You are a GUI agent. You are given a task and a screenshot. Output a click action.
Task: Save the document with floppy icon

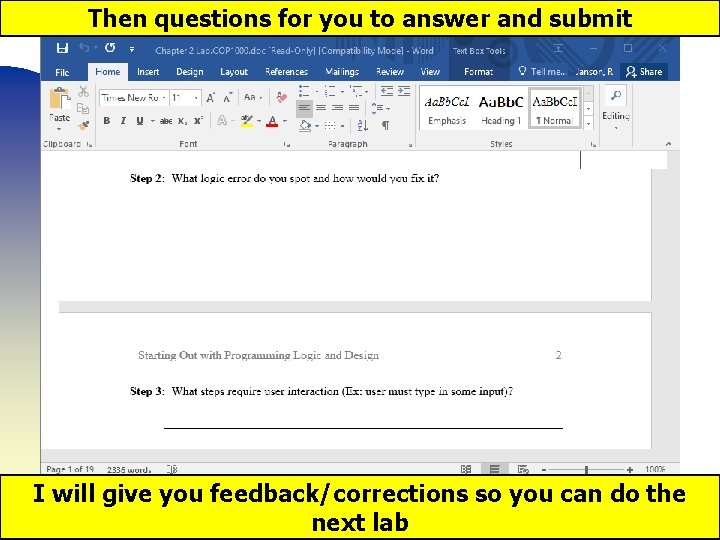62,48
